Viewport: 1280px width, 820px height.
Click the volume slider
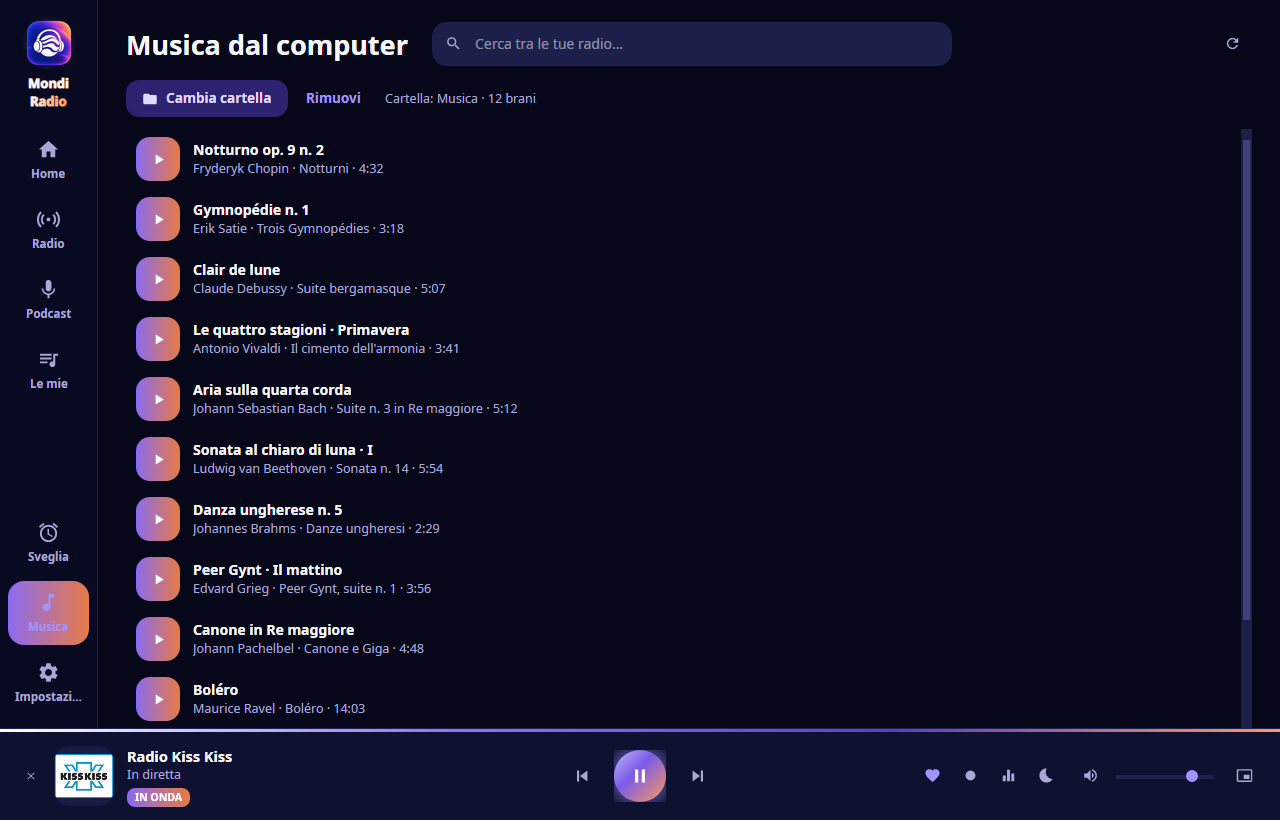1165,776
